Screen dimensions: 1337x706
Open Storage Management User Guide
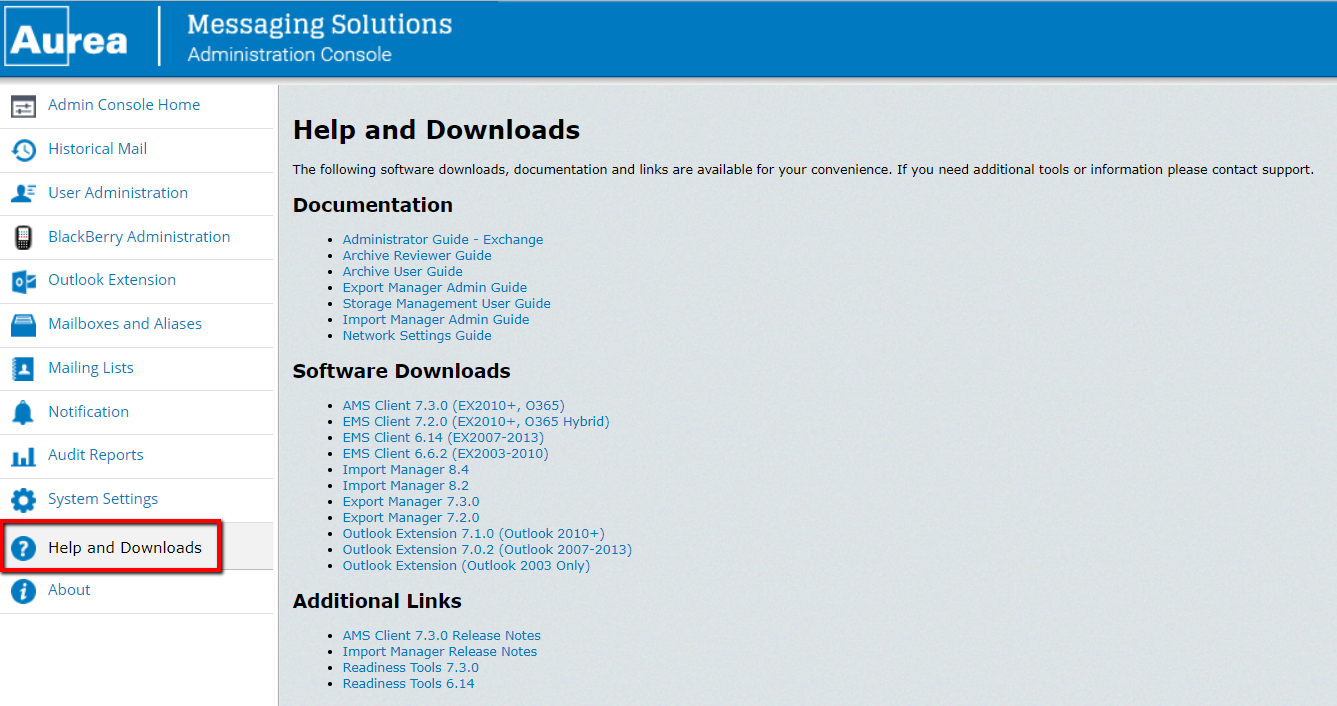click(x=447, y=304)
